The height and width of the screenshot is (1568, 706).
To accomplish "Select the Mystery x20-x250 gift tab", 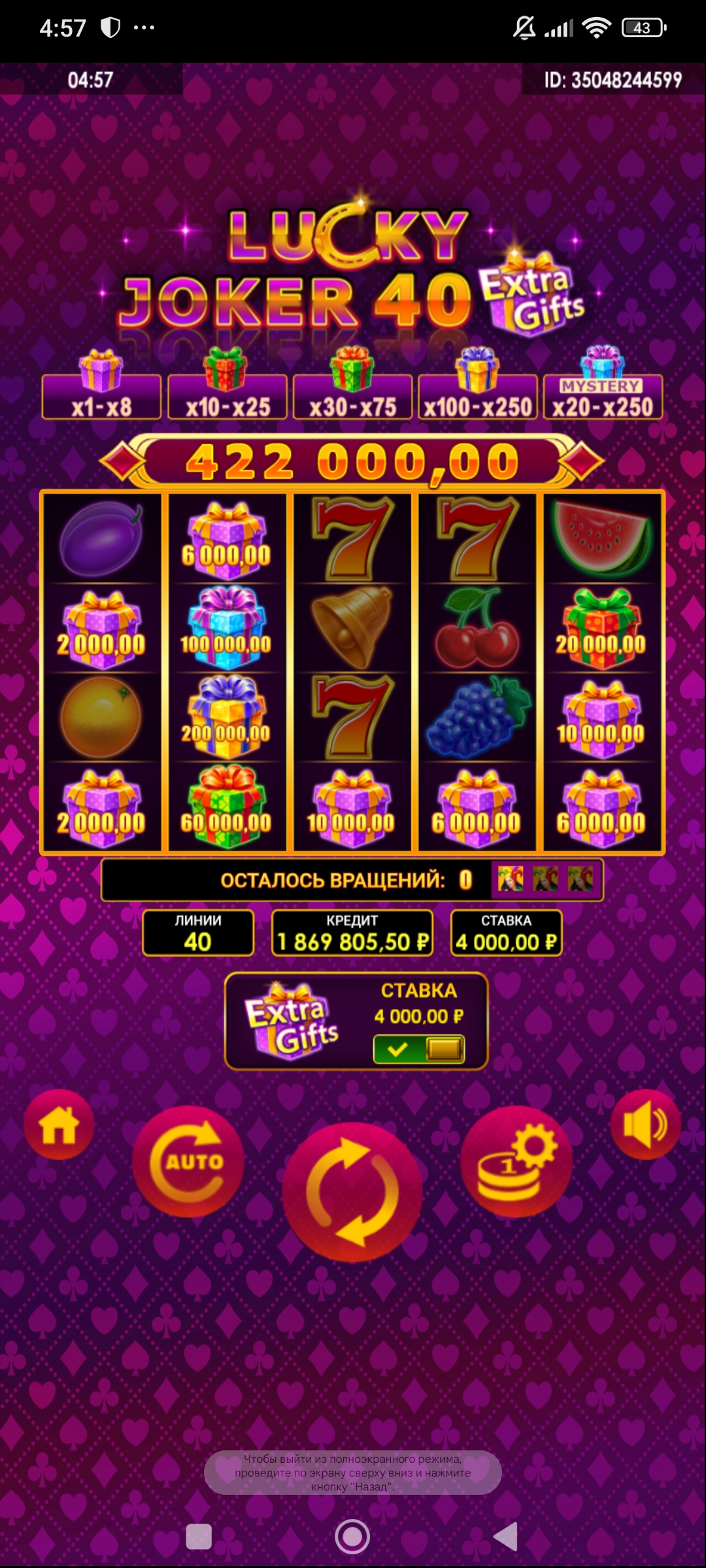I will pos(603,397).
